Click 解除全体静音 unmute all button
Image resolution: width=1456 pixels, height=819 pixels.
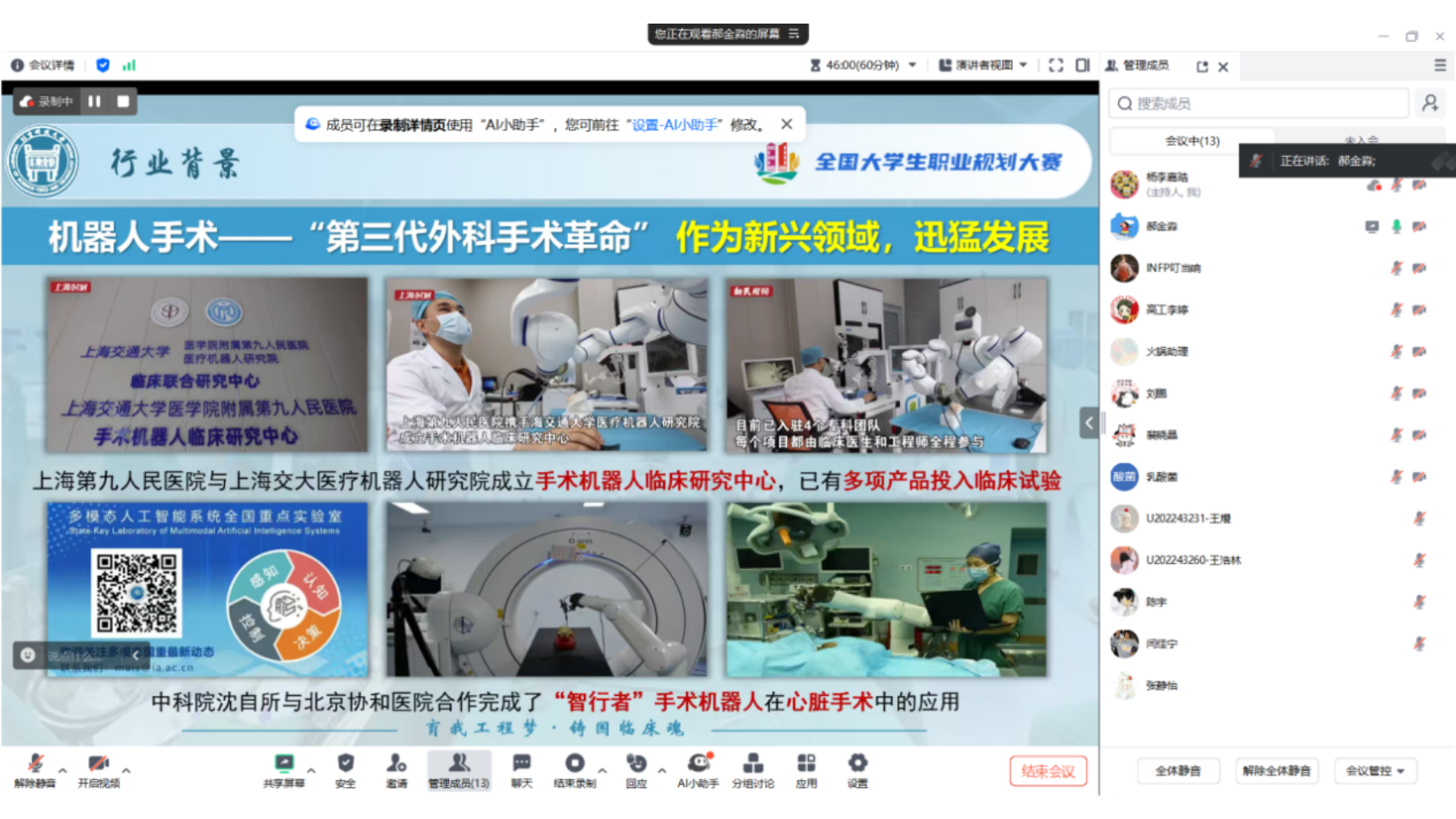(x=1277, y=771)
